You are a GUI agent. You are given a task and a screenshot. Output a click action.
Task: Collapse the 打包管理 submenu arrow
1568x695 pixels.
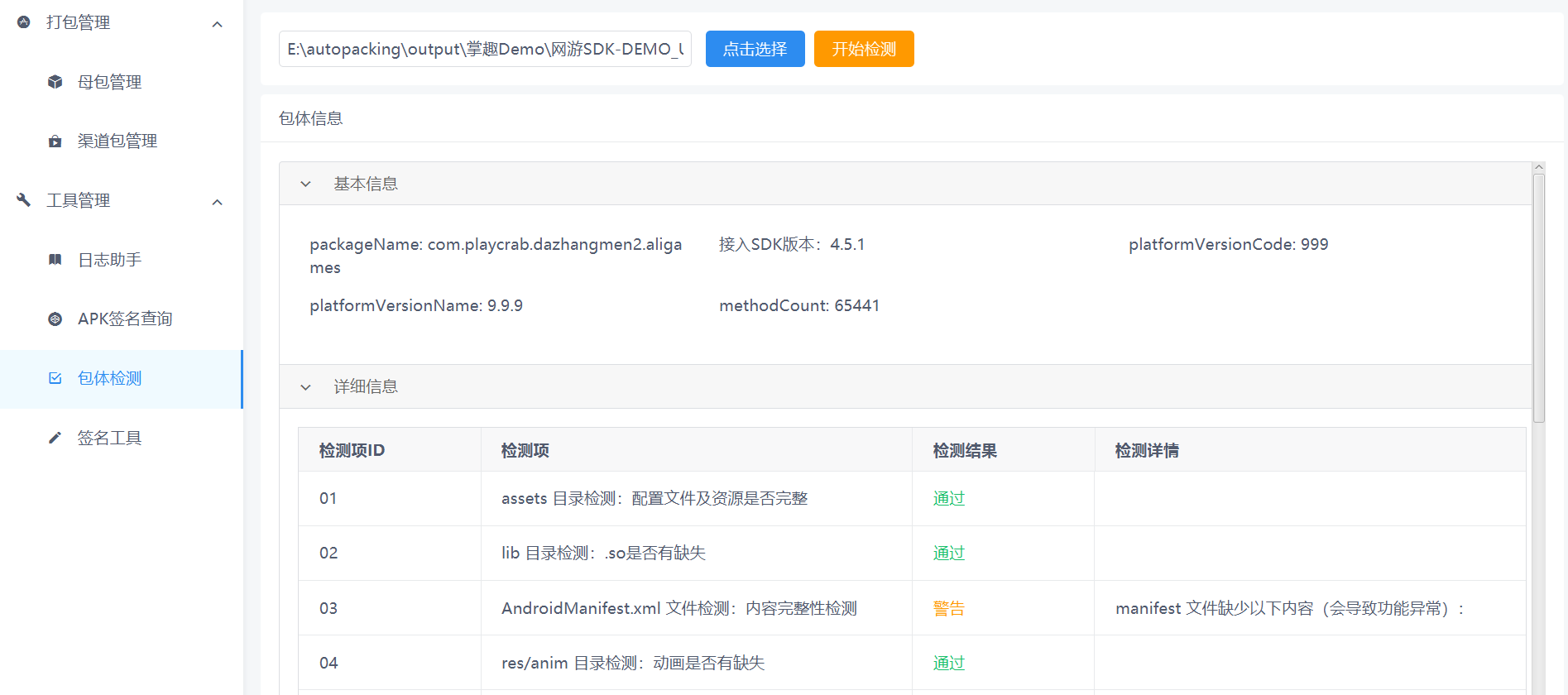[x=218, y=24]
